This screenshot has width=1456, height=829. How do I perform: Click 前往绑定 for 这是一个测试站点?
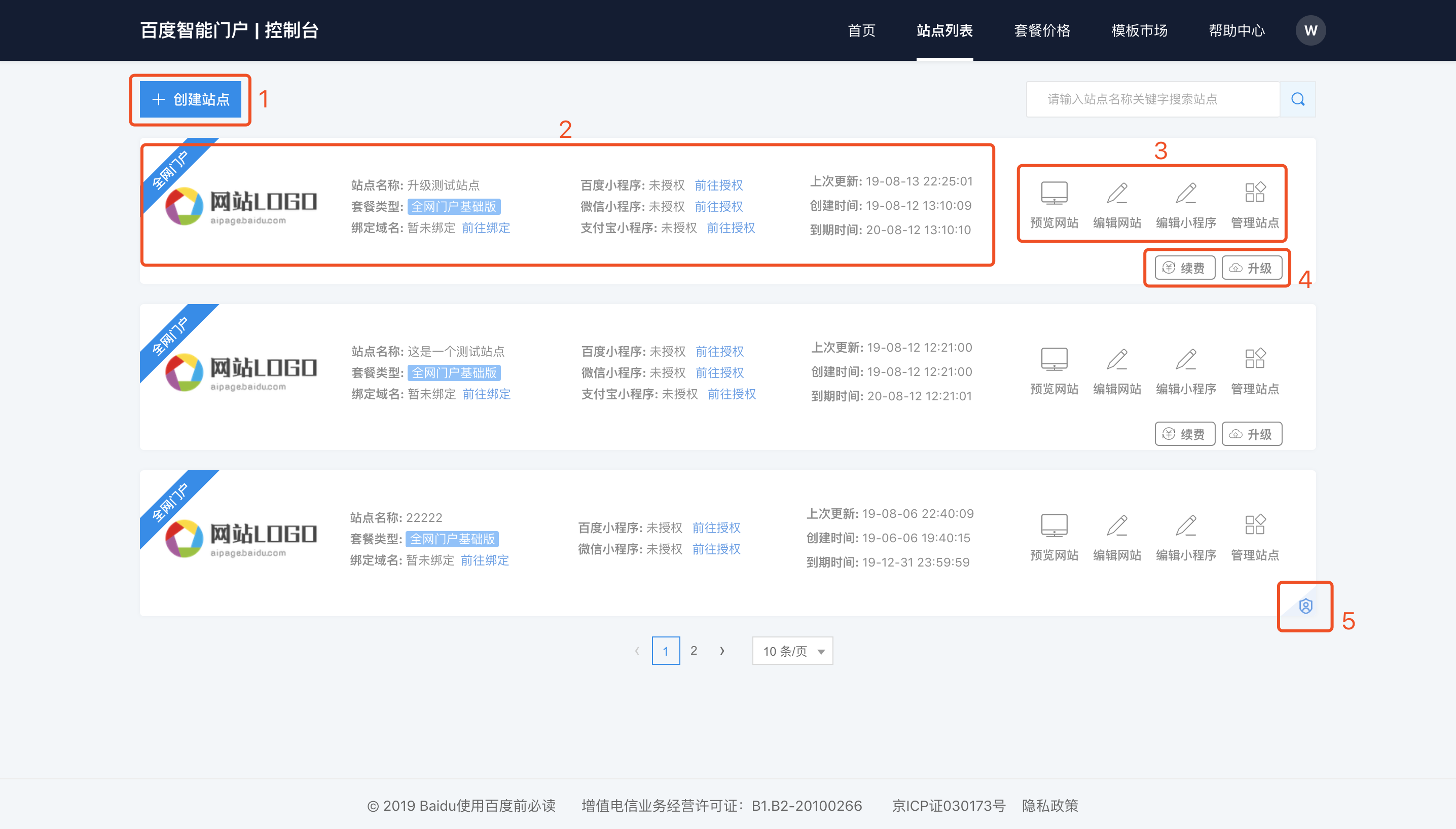(486, 395)
